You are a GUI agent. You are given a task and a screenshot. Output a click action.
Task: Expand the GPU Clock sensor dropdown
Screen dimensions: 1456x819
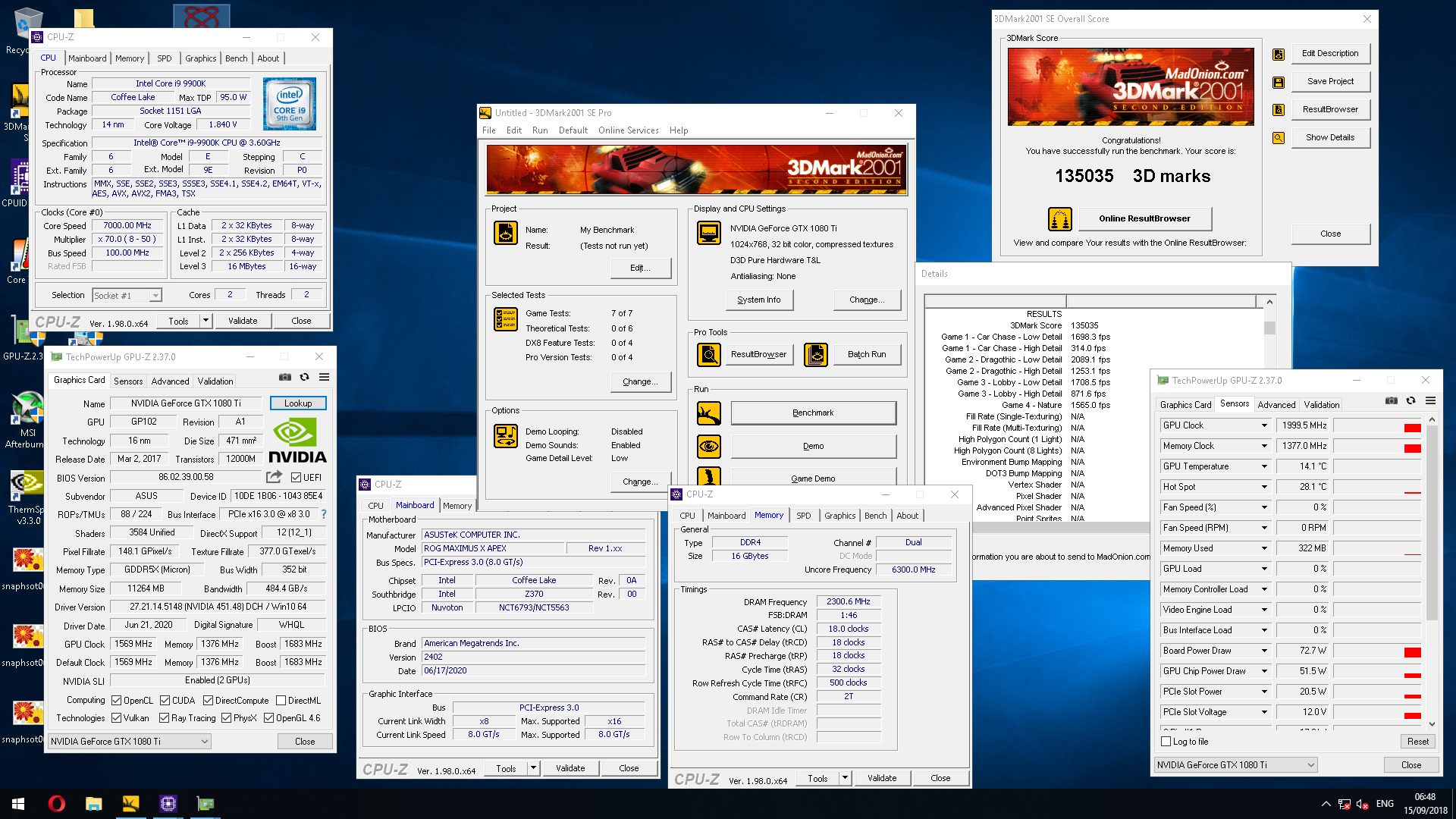point(1264,426)
